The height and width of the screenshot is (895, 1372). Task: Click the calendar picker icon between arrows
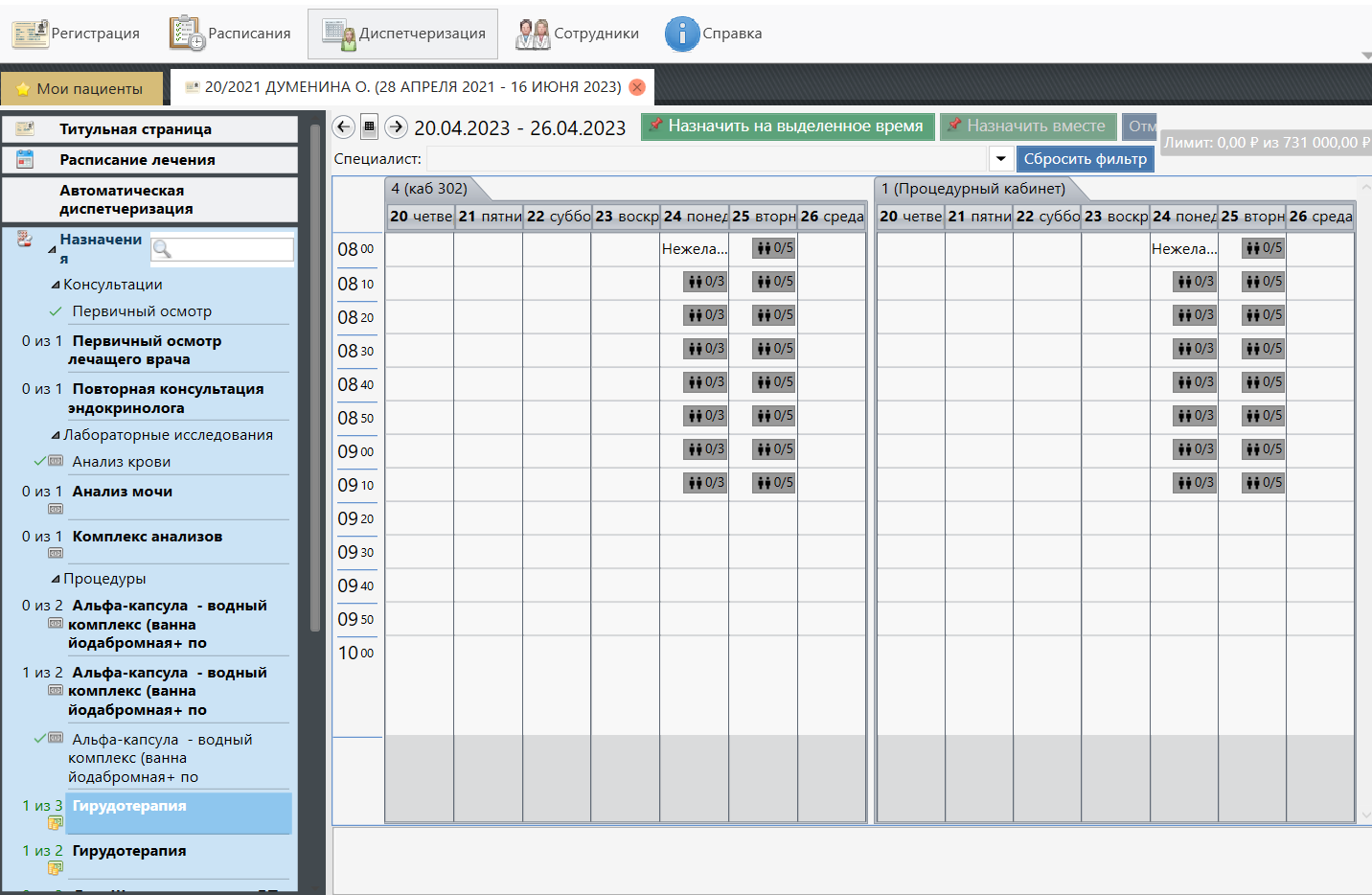tap(370, 126)
